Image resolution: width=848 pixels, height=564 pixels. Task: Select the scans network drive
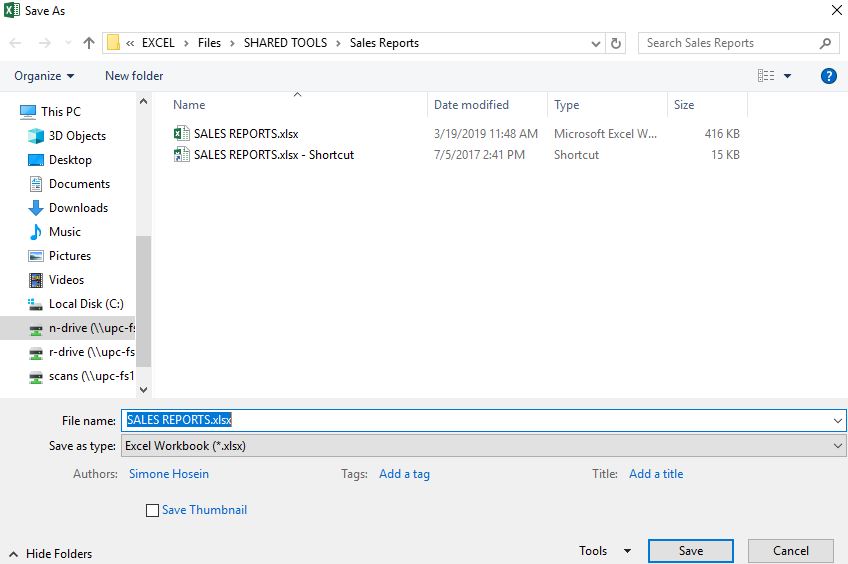click(81, 376)
